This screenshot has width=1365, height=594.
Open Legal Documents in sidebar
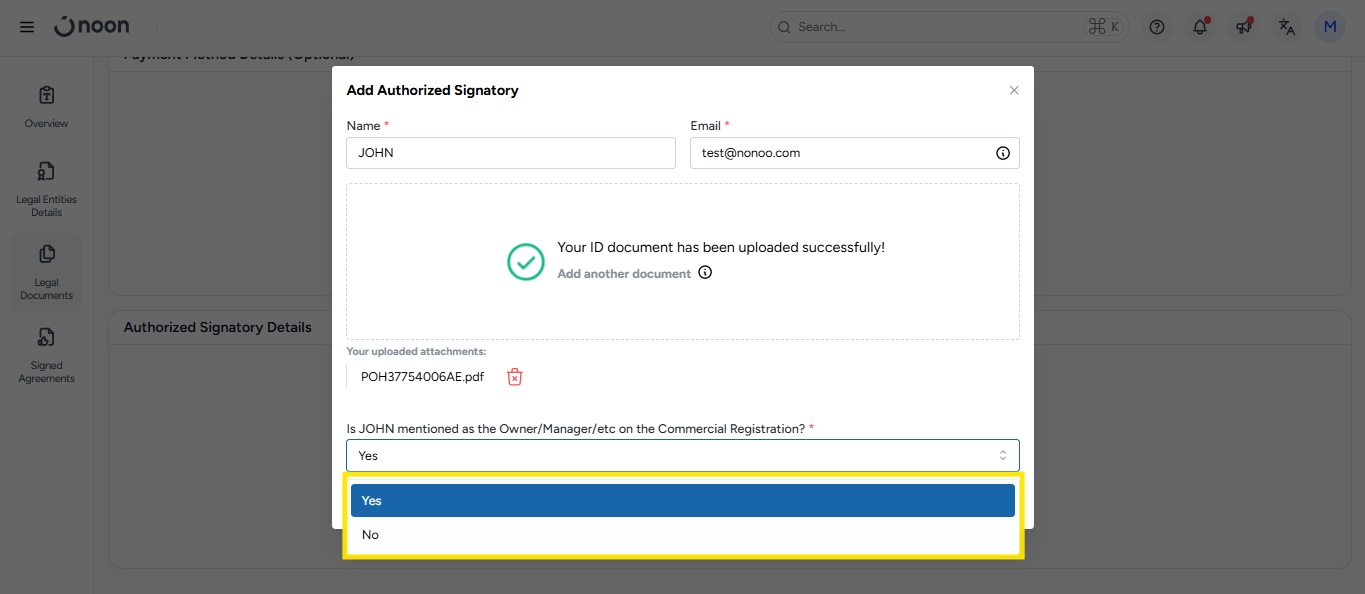[46, 271]
